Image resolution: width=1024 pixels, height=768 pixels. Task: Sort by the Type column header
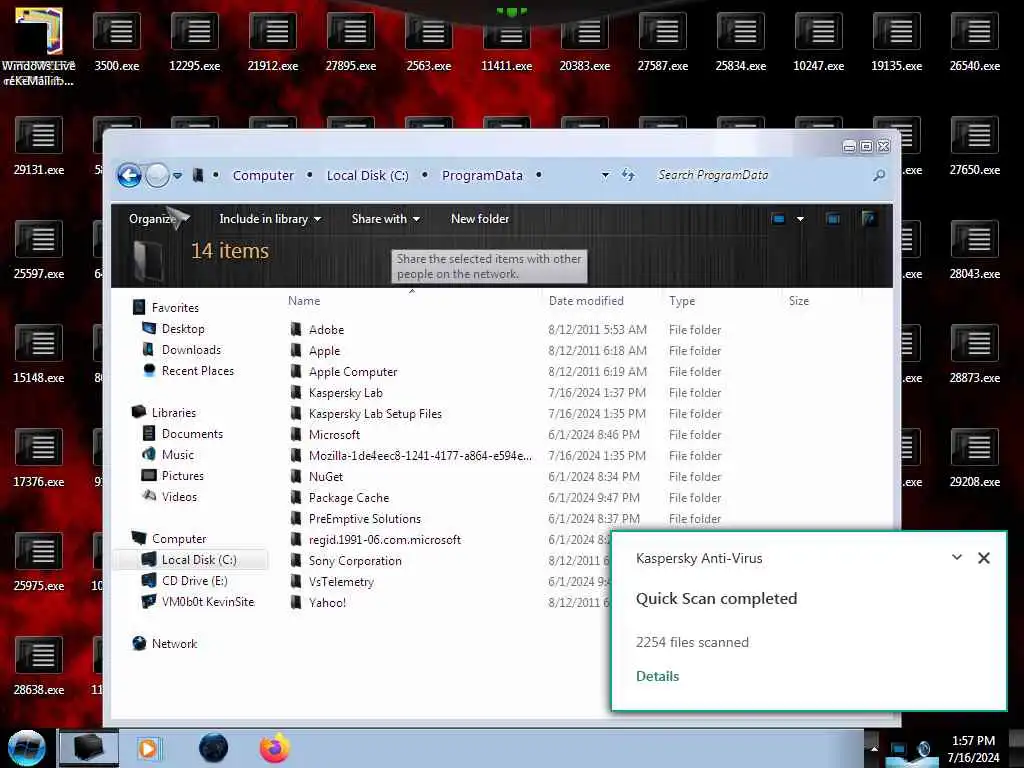click(x=682, y=300)
